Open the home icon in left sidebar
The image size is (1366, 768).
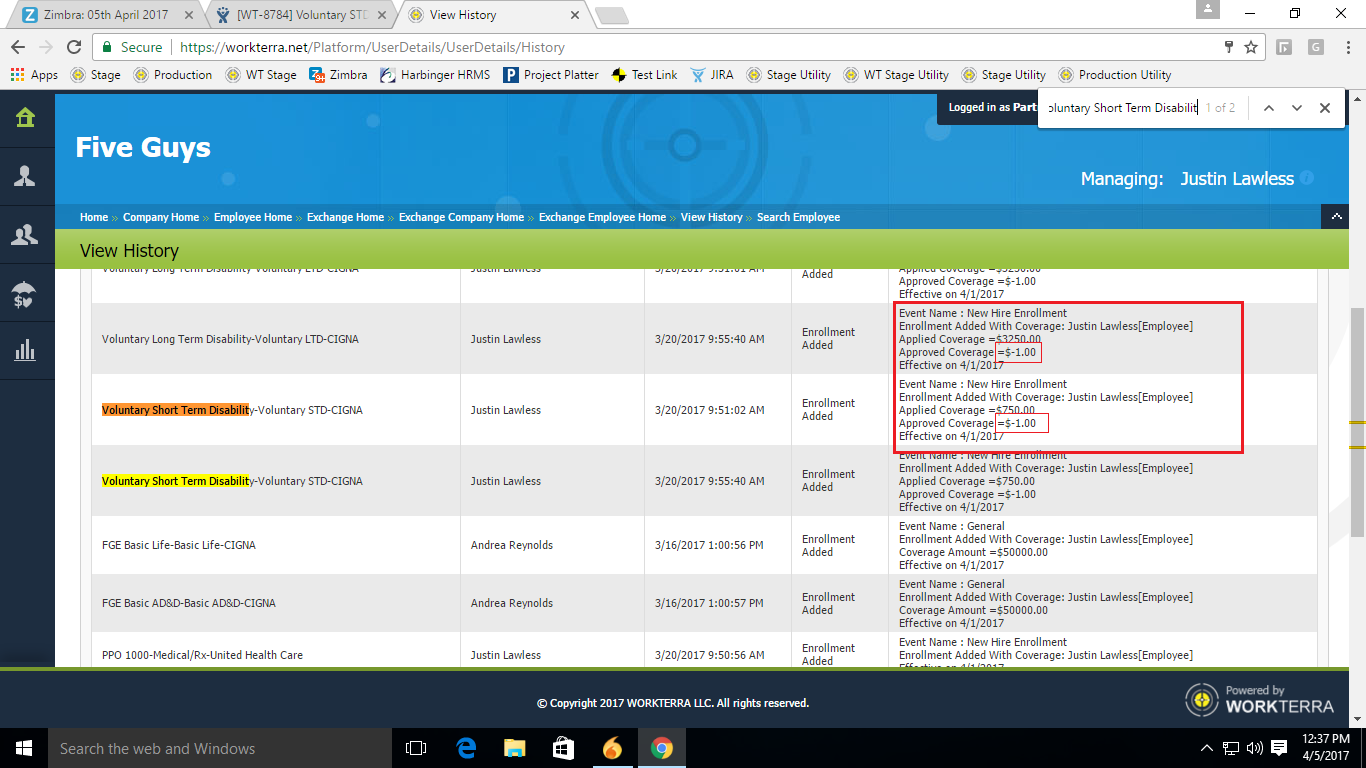[25, 117]
